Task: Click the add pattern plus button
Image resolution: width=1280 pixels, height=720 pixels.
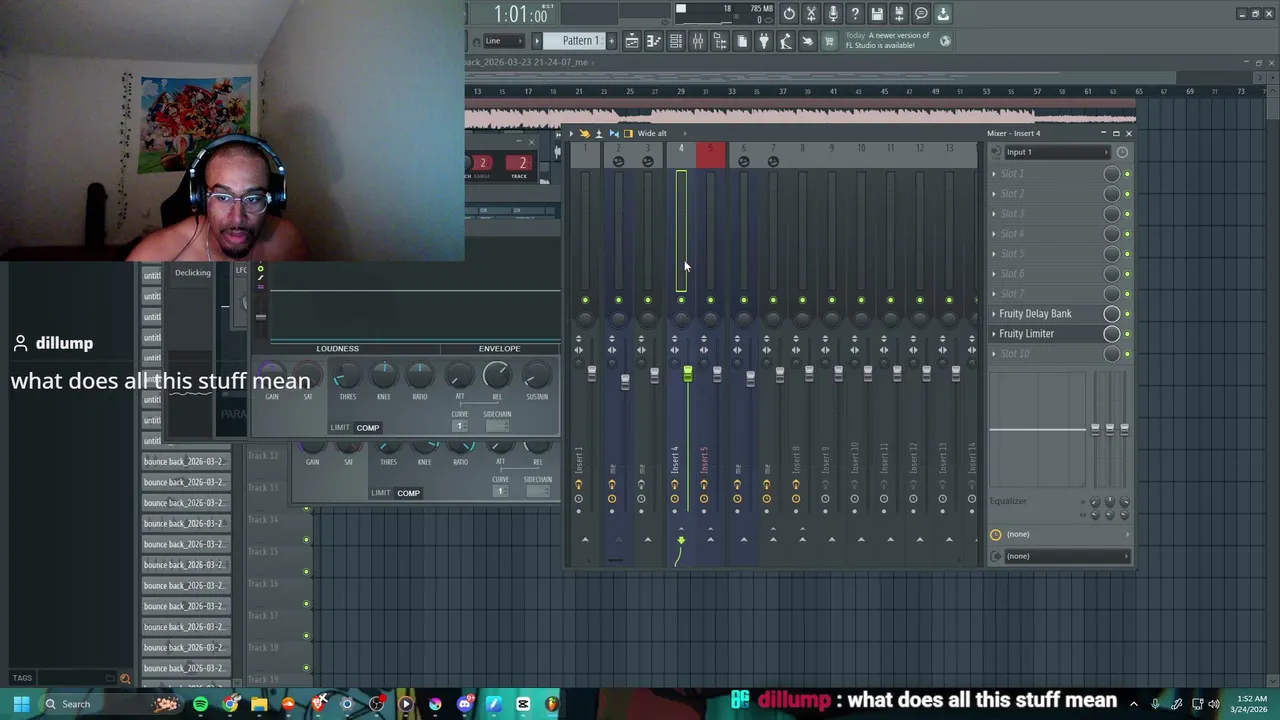Action: pos(612,41)
